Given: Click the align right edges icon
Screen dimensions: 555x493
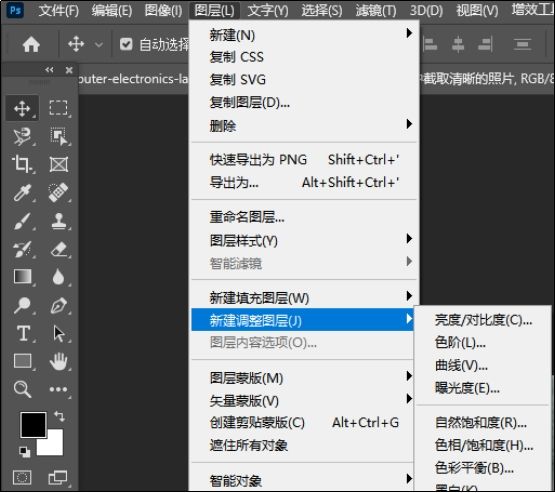Looking at the screenshot, I should (x=485, y=45).
